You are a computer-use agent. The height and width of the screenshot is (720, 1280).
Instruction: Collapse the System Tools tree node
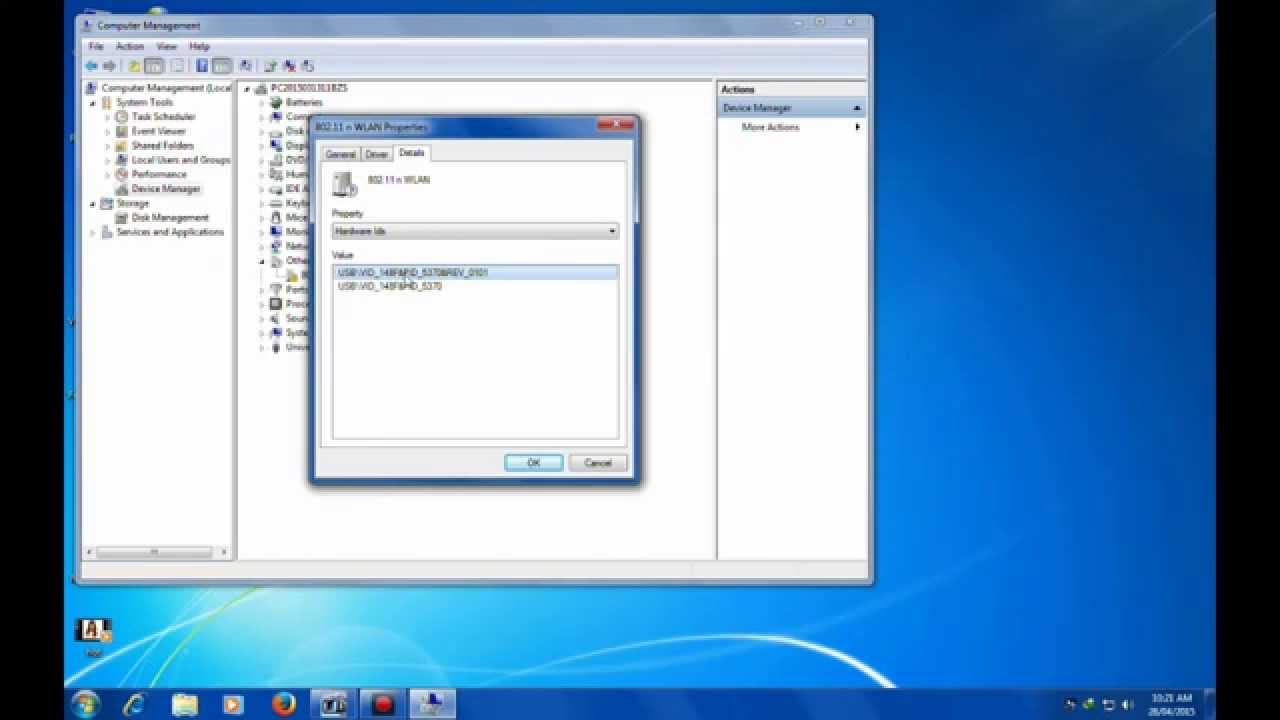pyautogui.click(x=93, y=103)
